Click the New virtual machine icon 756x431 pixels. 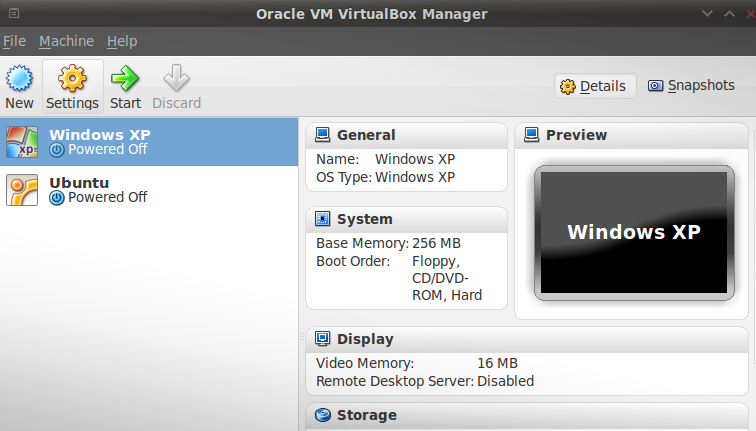(19, 78)
